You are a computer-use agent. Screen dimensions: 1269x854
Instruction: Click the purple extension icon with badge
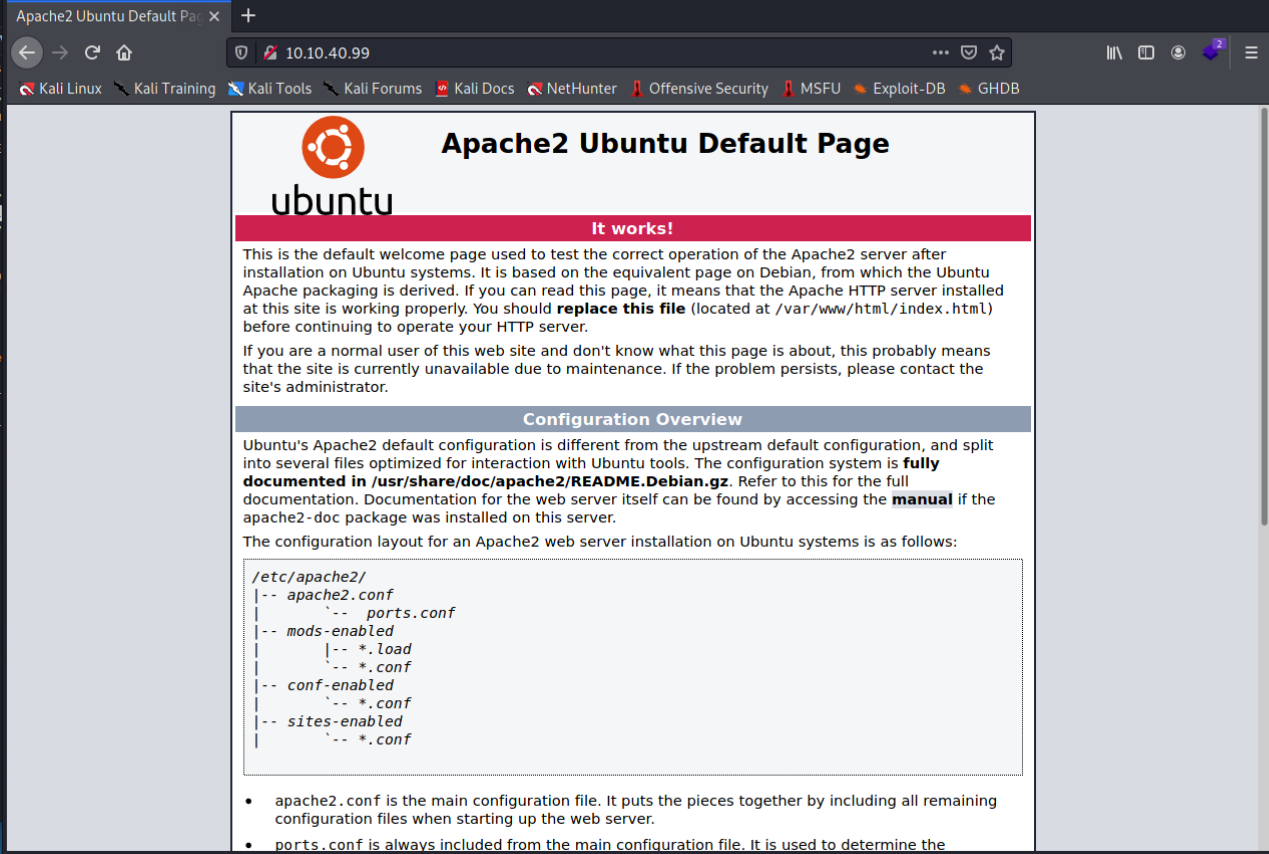(1212, 51)
